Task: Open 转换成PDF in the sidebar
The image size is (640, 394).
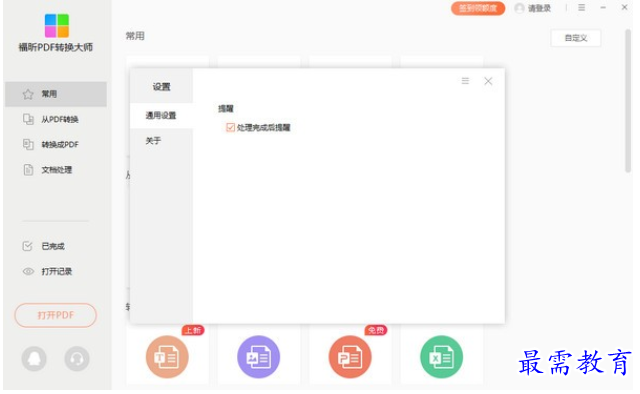Action: click(x=56, y=145)
